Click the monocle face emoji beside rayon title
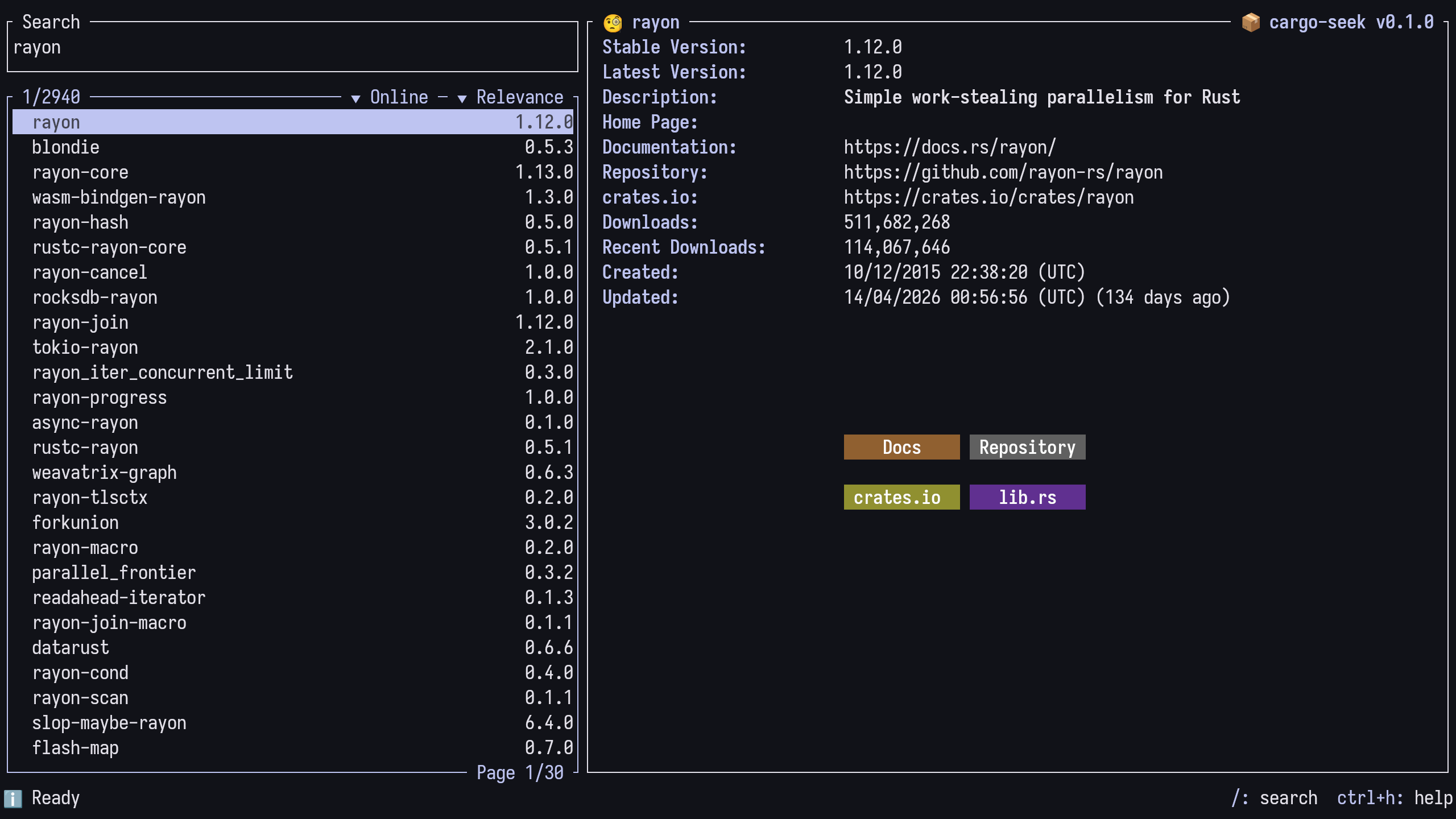 (x=613, y=23)
